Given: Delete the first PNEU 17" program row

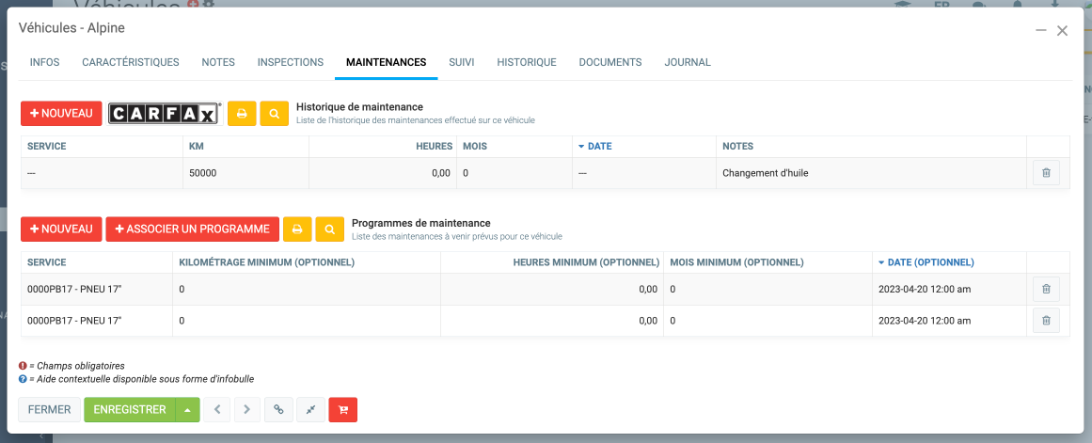Looking at the screenshot, I should 1046,289.
